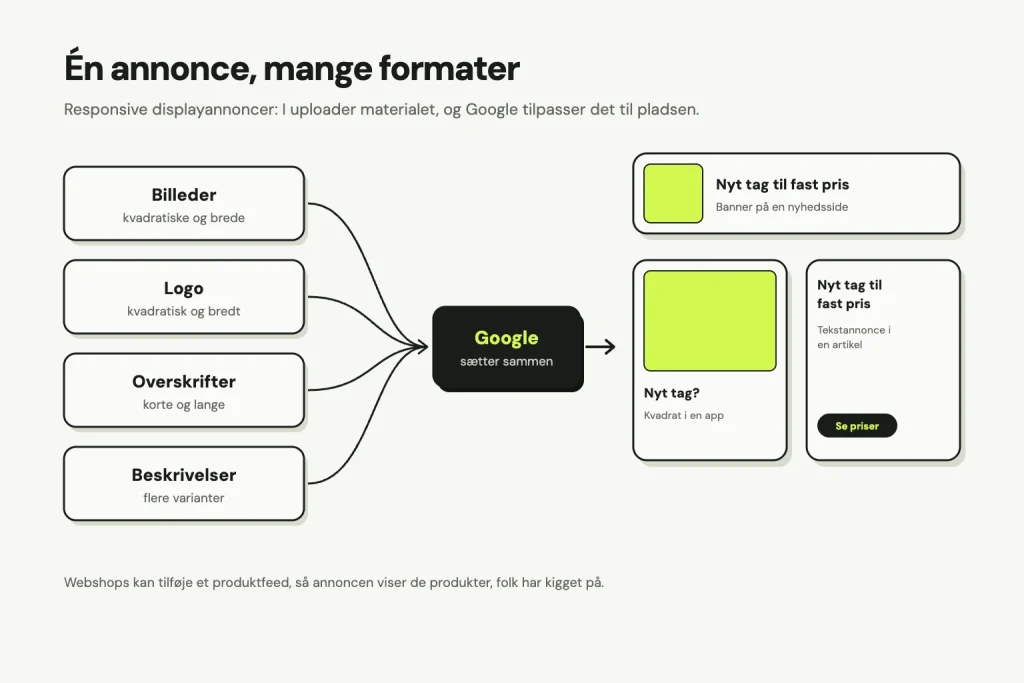Click the green square in the banner ad
Image resolution: width=1024 pixels, height=683 pixels.
673,193
